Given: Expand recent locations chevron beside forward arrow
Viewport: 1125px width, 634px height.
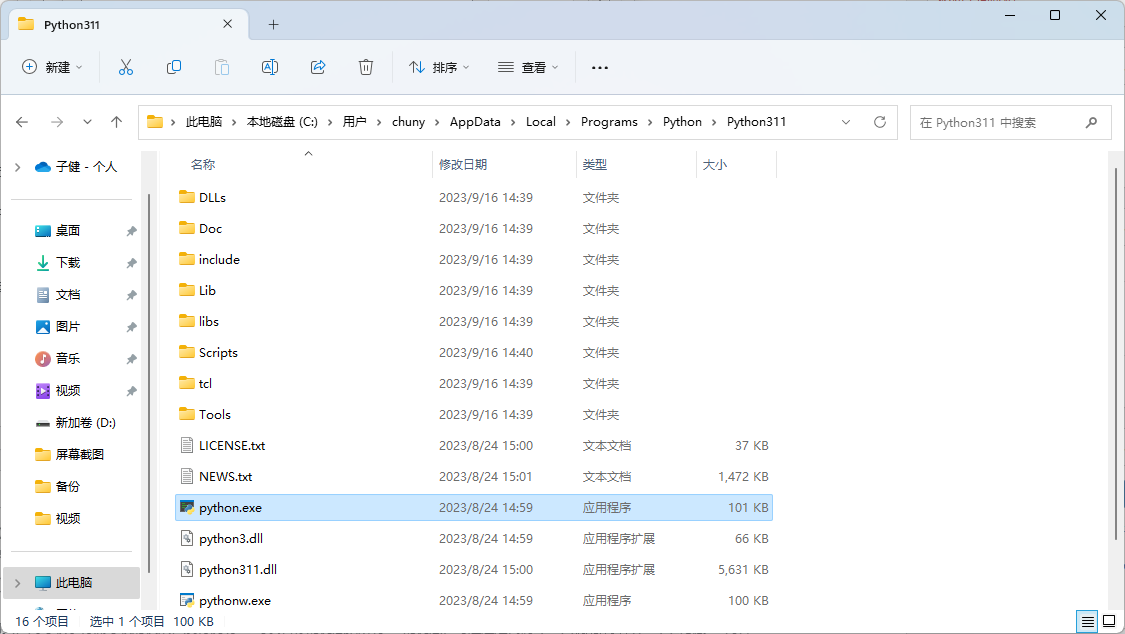Looking at the screenshot, I should (x=87, y=122).
